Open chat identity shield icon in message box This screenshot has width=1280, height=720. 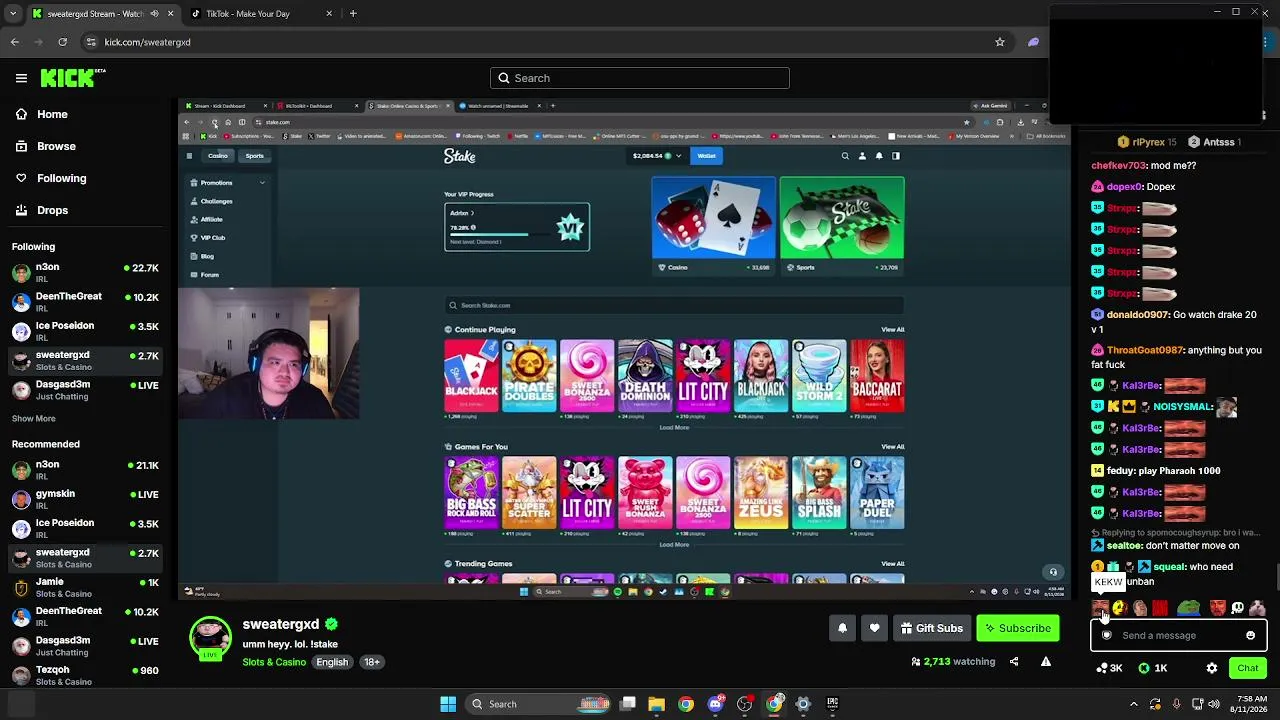pyautogui.click(x=1106, y=635)
